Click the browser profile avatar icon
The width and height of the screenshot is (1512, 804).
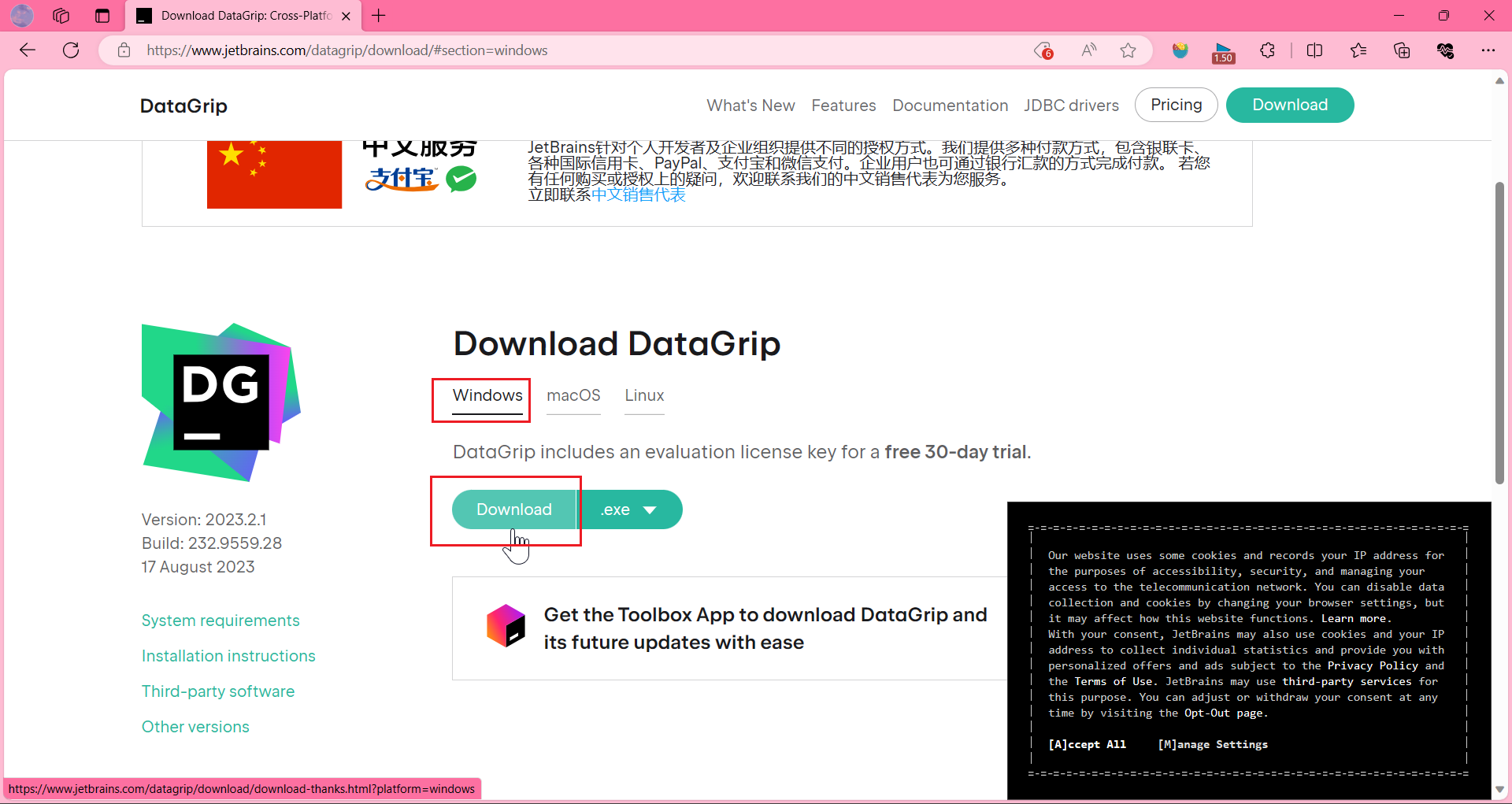[x=22, y=16]
